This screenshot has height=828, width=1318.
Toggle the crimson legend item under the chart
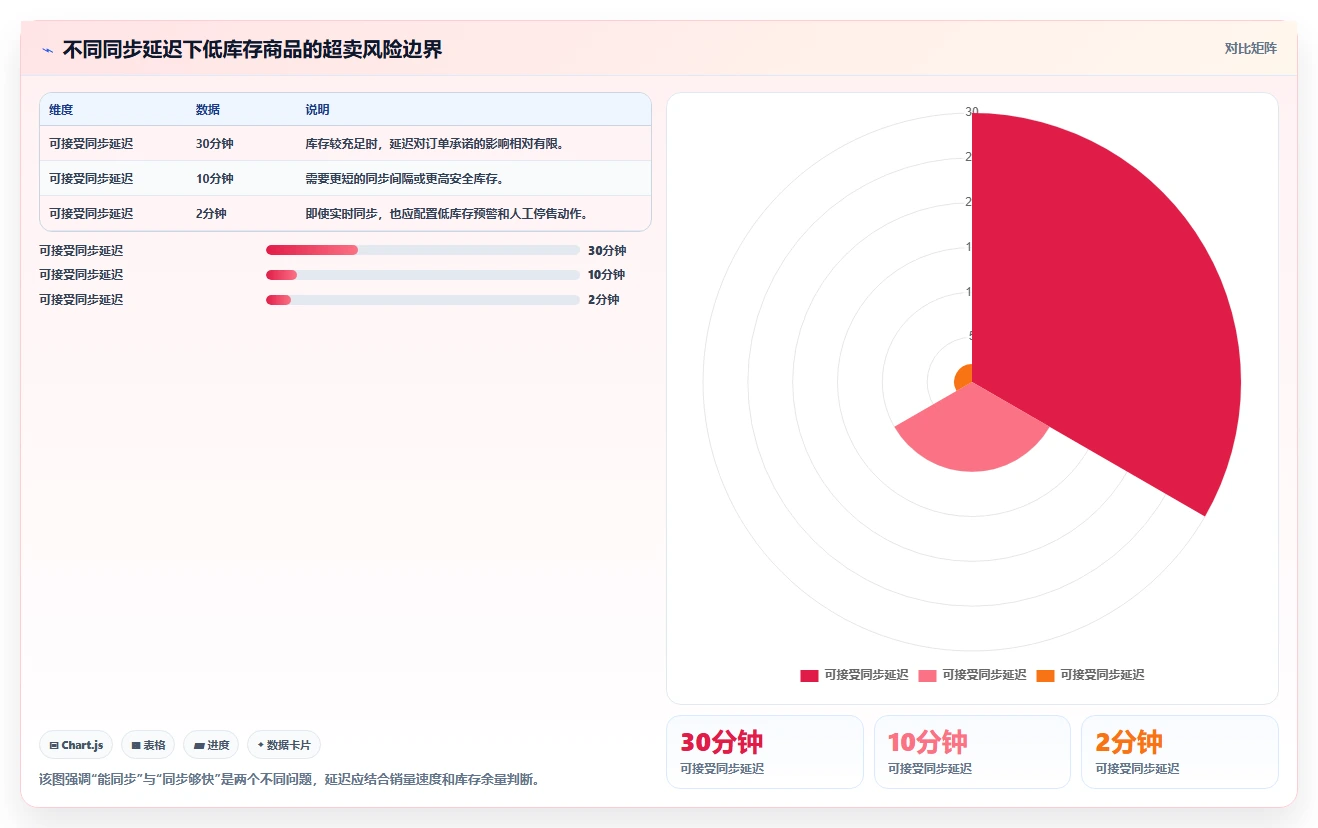[x=854, y=675]
